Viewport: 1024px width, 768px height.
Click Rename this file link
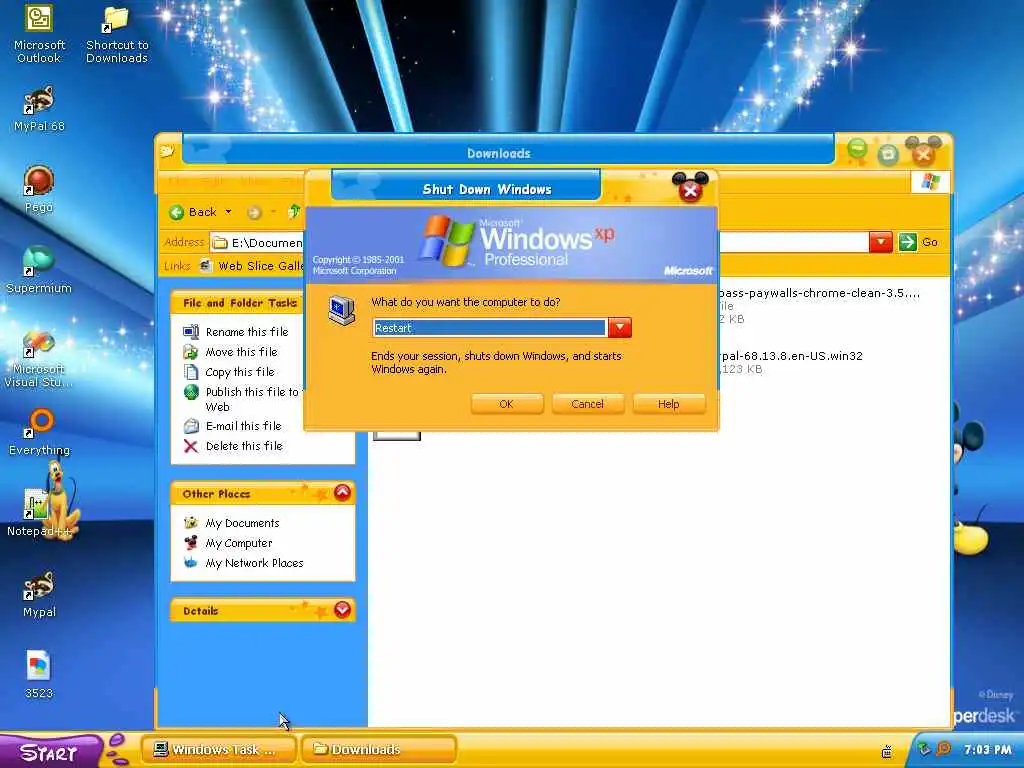(x=247, y=332)
